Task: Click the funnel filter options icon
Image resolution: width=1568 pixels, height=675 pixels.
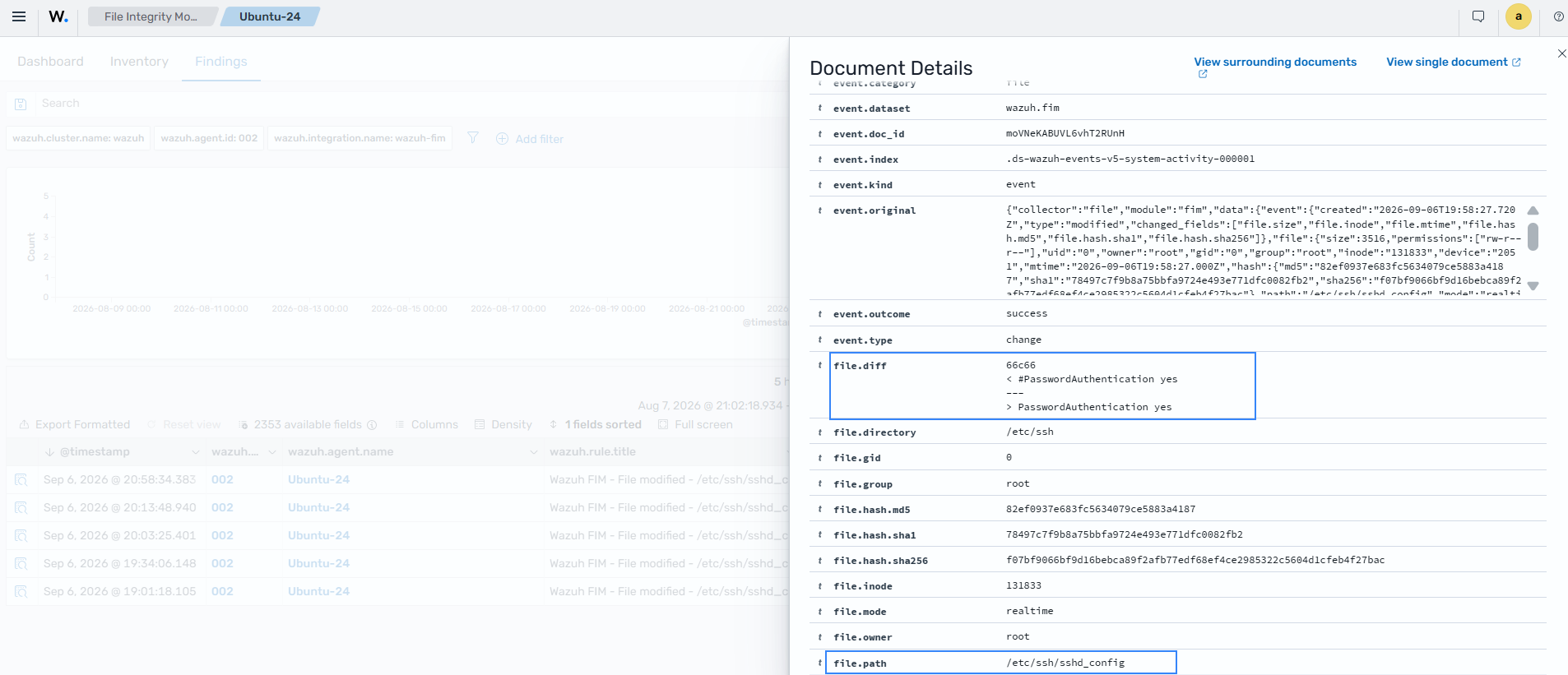Action: (x=473, y=138)
